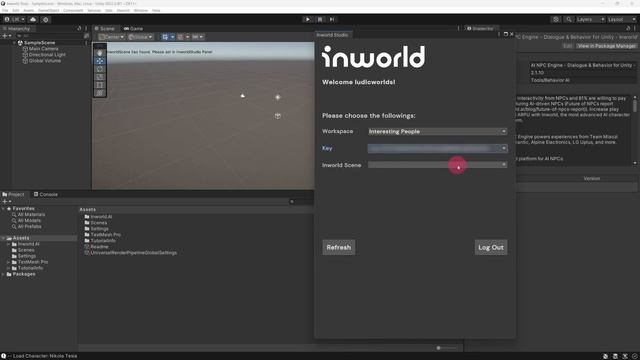Expand the Inworld.AI folder in tree
This screenshot has height=360, width=640.
pyautogui.click(x=8, y=244)
